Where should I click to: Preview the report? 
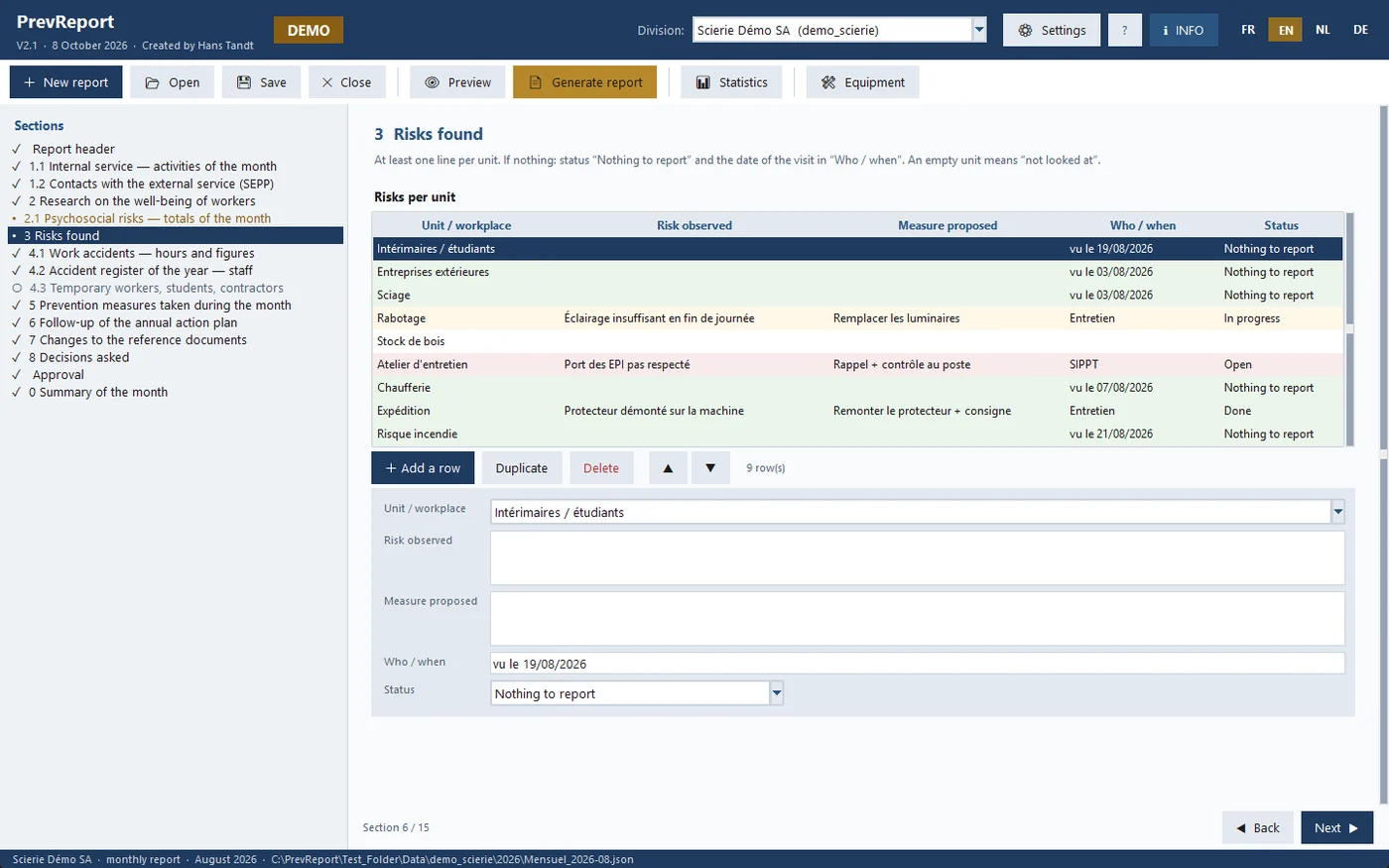click(457, 82)
